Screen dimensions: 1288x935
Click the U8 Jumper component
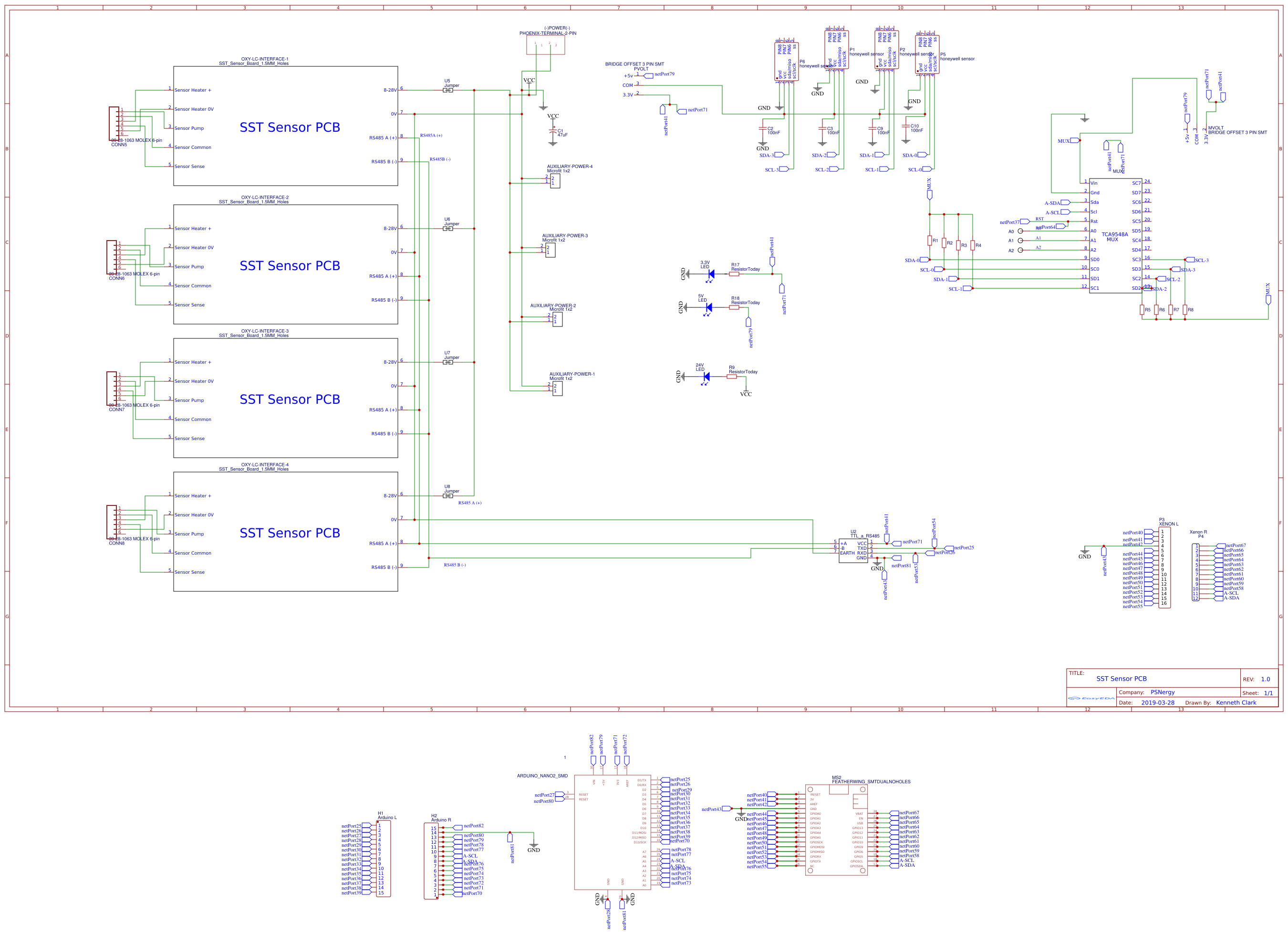(447, 496)
